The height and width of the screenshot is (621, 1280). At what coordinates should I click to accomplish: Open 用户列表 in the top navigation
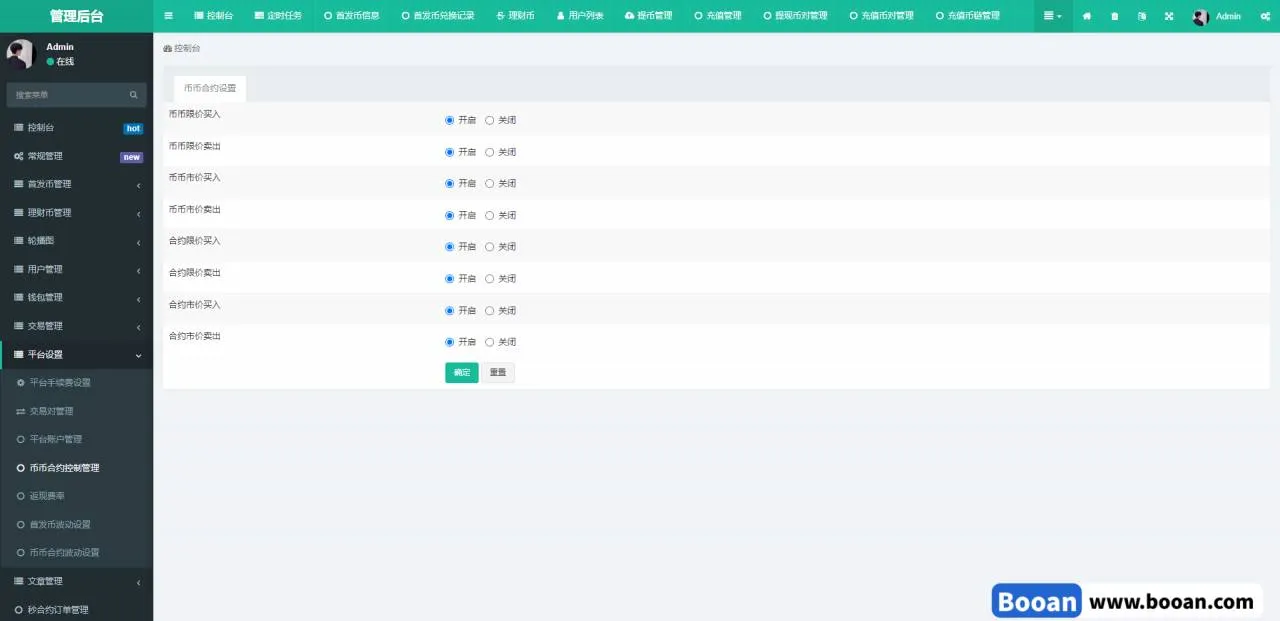click(x=580, y=16)
